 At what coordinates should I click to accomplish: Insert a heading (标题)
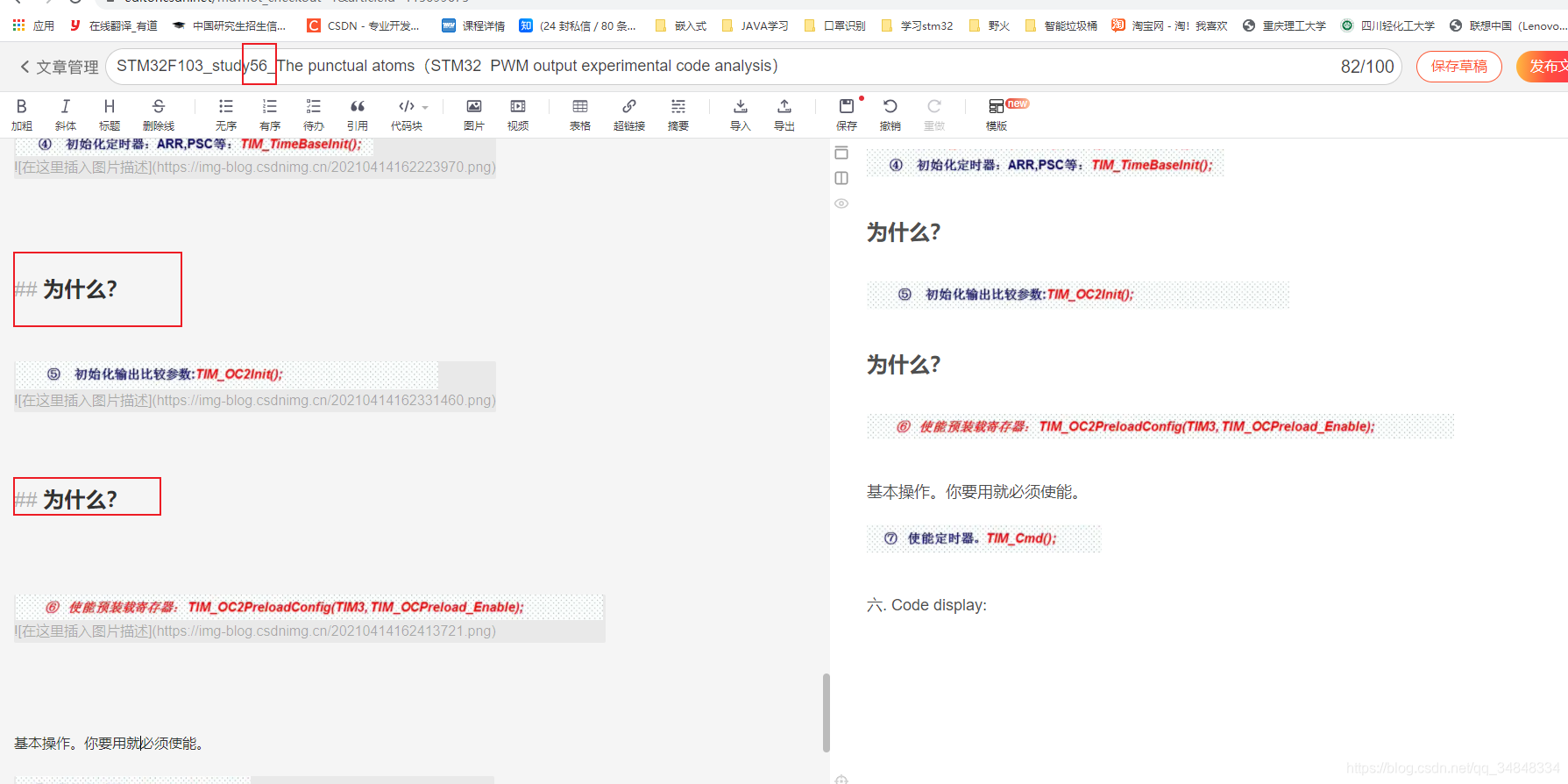tap(110, 115)
